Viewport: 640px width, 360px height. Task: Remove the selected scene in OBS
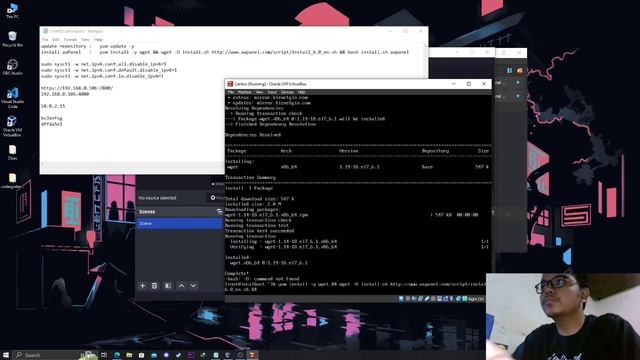point(154,286)
